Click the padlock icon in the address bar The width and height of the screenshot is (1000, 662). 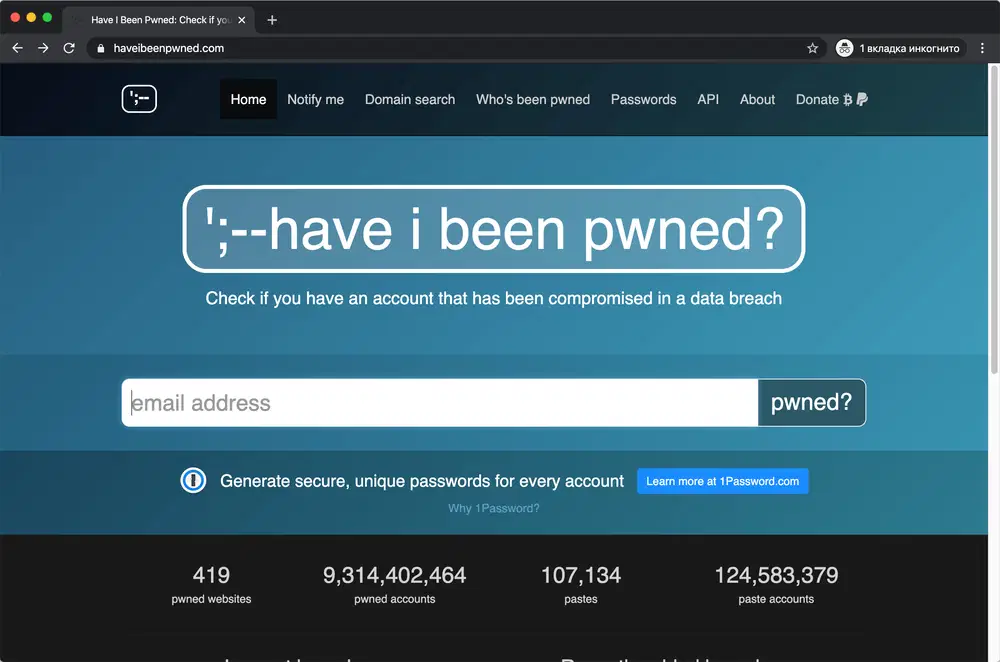pyautogui.click(x=100, y=47)
